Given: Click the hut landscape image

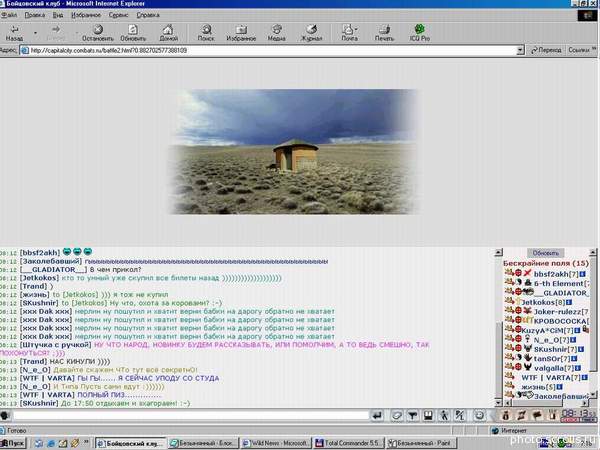Looking at the screenshot, I should (x=293, y=152).
